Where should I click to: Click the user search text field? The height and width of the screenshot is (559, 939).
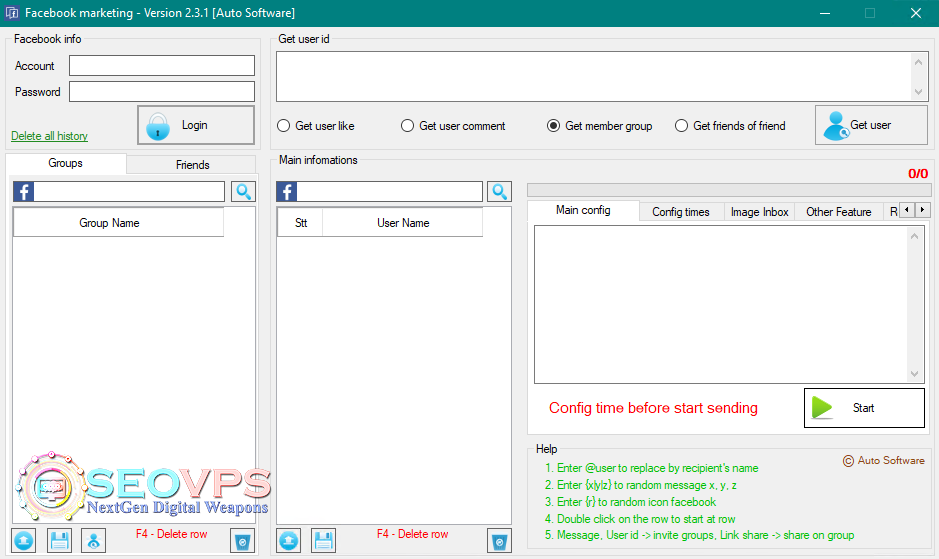389,192
